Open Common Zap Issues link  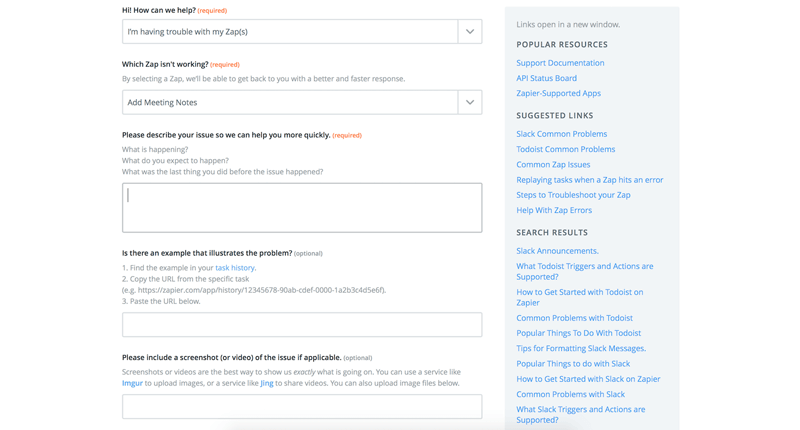pos(553,165)
